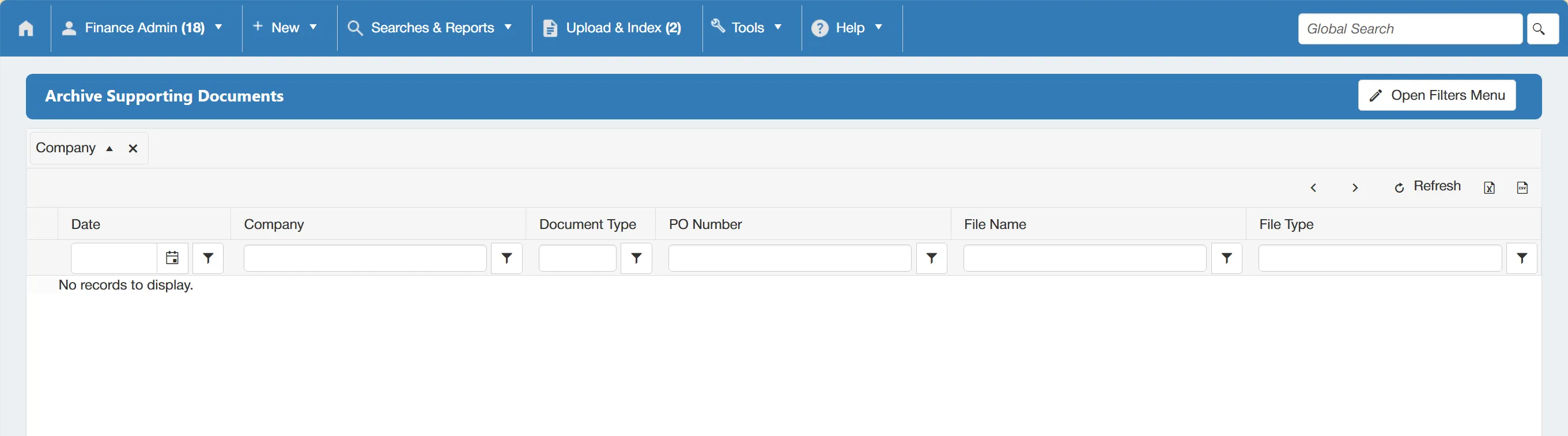Click Open Filters Menu button
Screen dimensions: 1568x436
tap(1437, 96)
